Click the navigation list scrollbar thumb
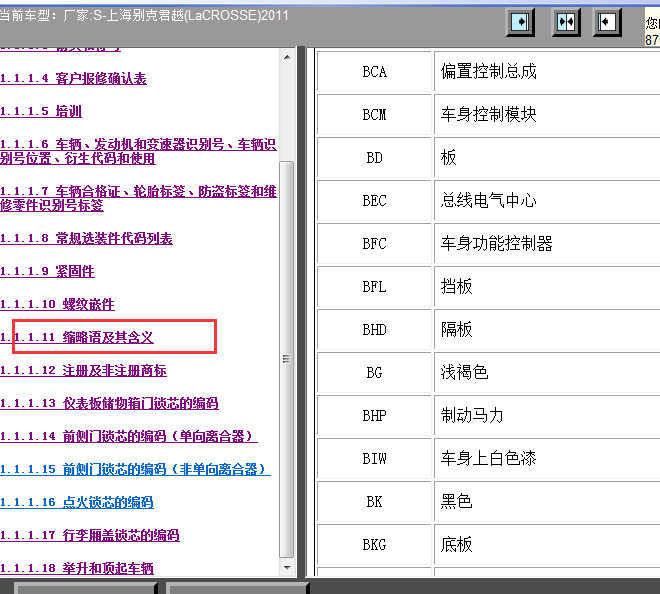This screenshot has width=660, height=594. pos(287,359)
